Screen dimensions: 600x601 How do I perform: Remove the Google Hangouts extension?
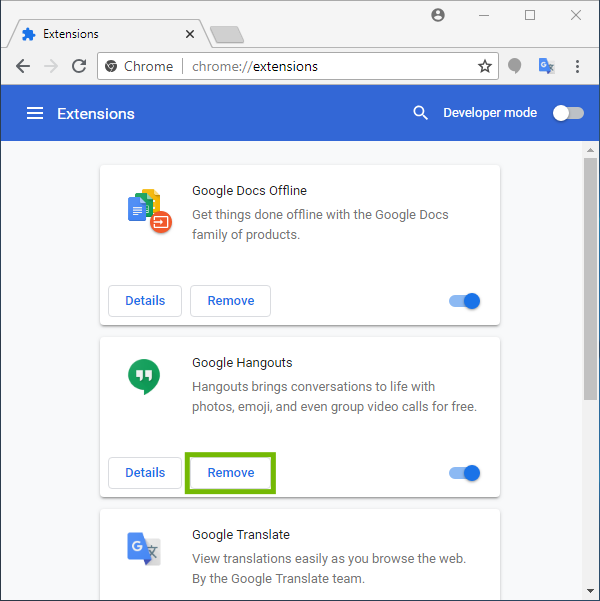230,473
